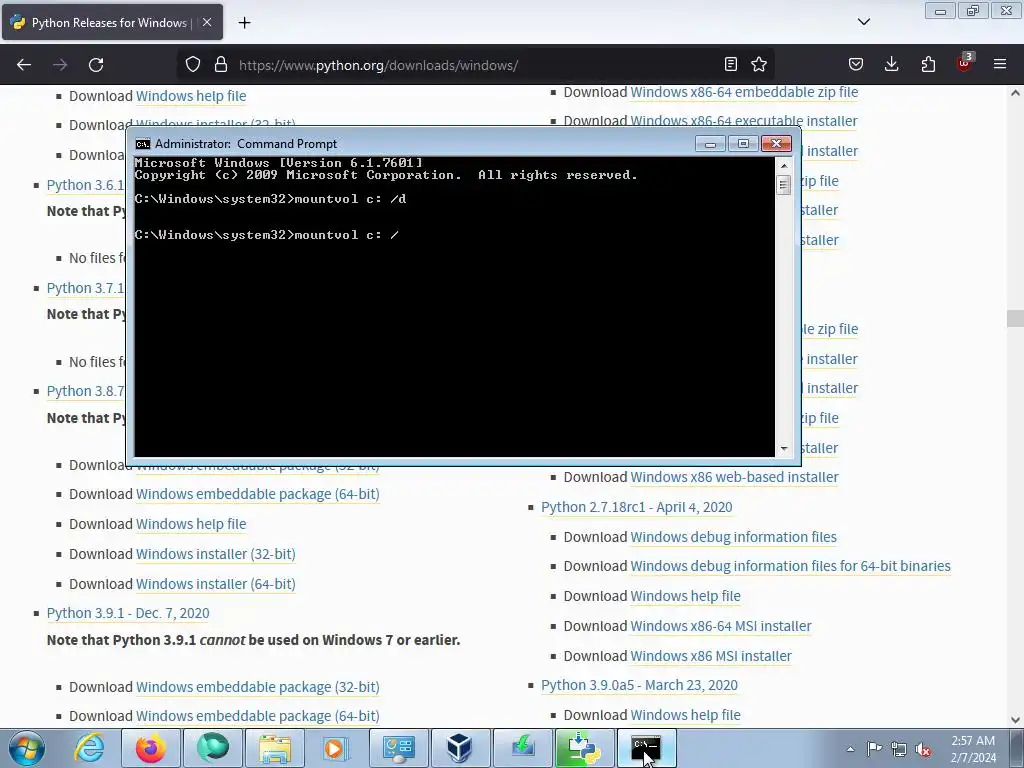Open Windows x86-64 embeddable zip file link
1024x768 pixels.
pos(744,92)
